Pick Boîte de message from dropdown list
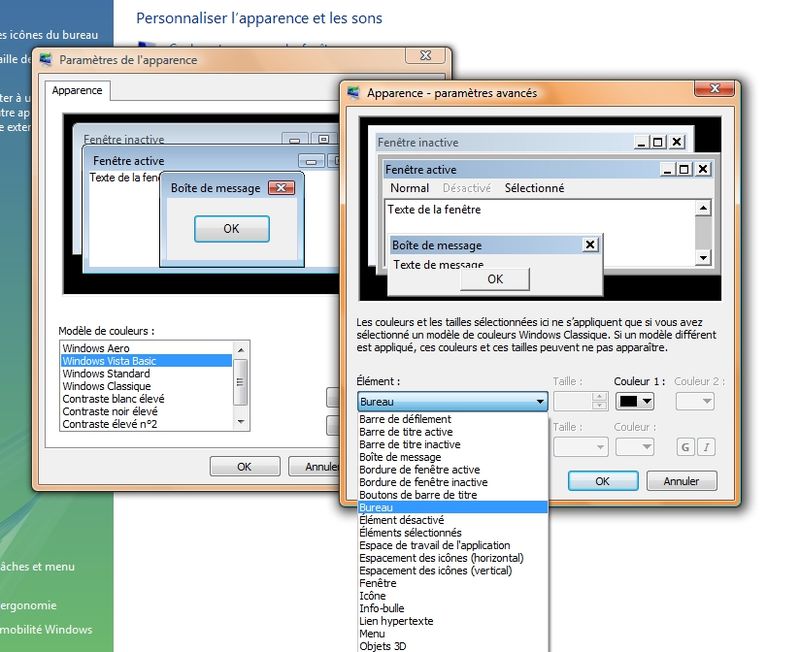 [453, 457]
